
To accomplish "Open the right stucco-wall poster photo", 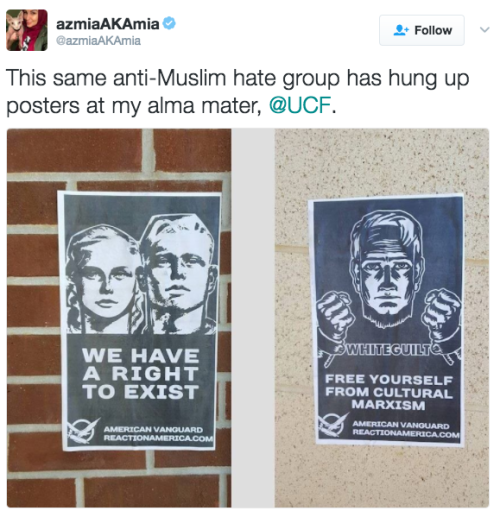I will (x=382, y=318).
